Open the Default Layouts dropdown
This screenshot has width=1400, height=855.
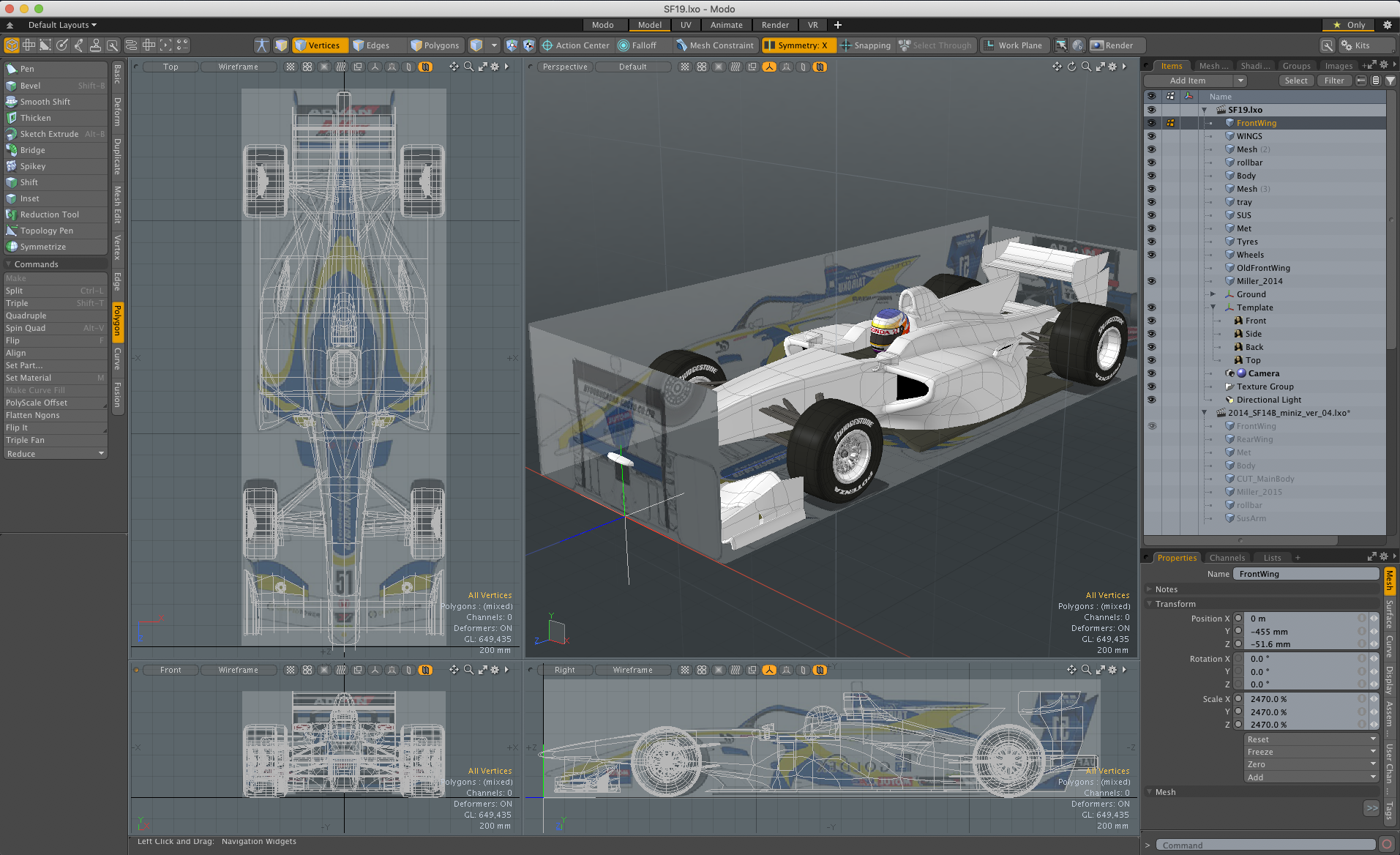pyautogui.click(x=61, y=25)
